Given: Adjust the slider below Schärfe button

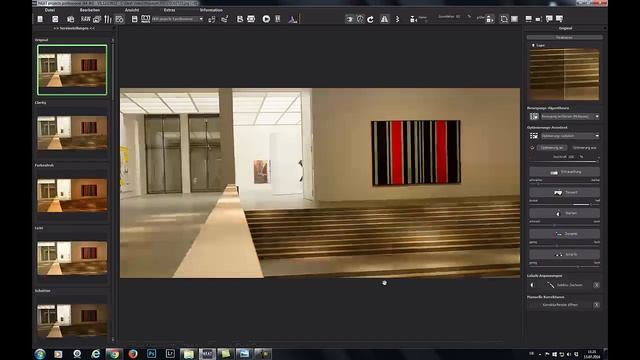Looking at the screenshot, I should pos(564,267).
